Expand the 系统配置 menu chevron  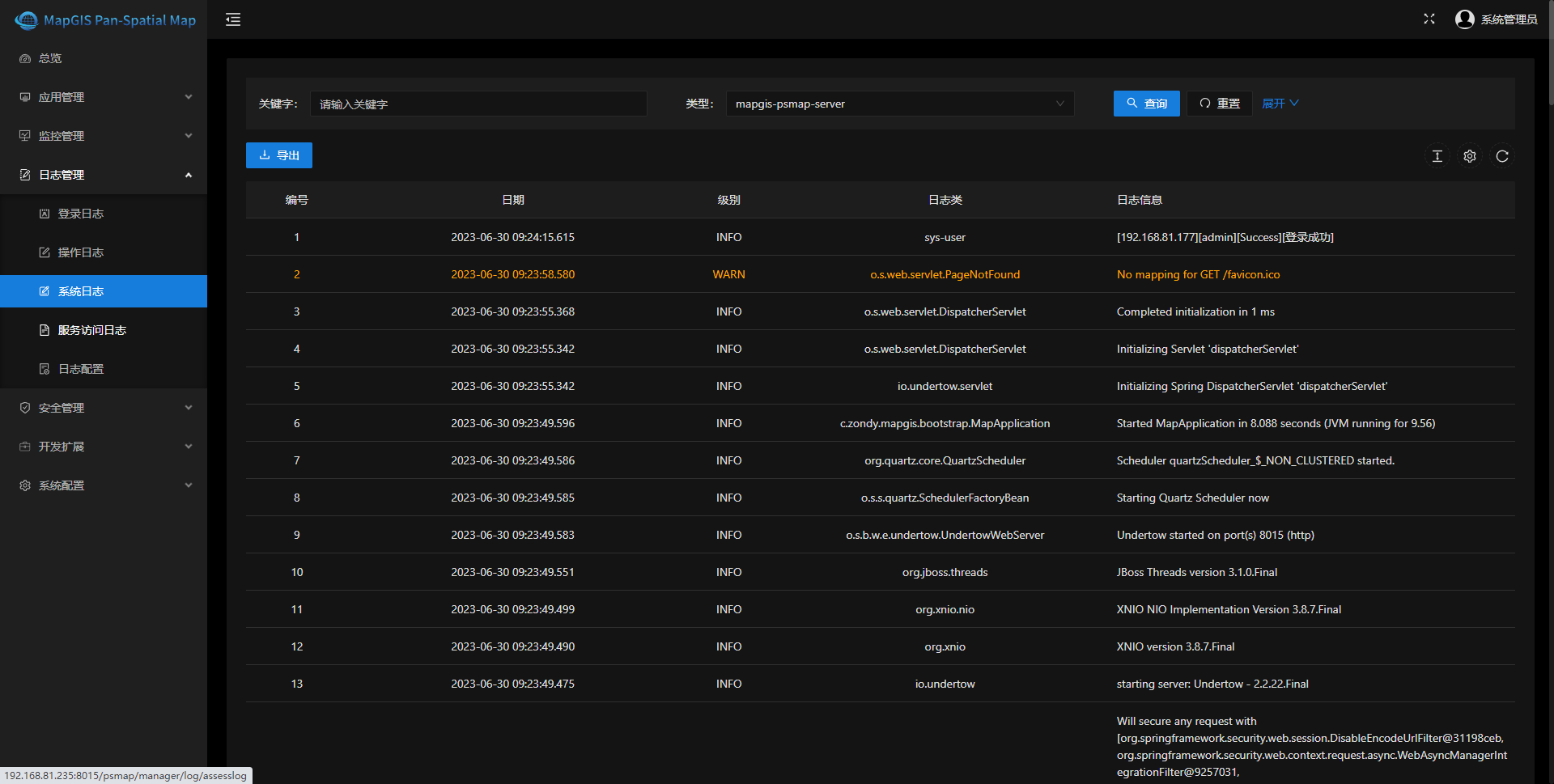coord(189,485)
